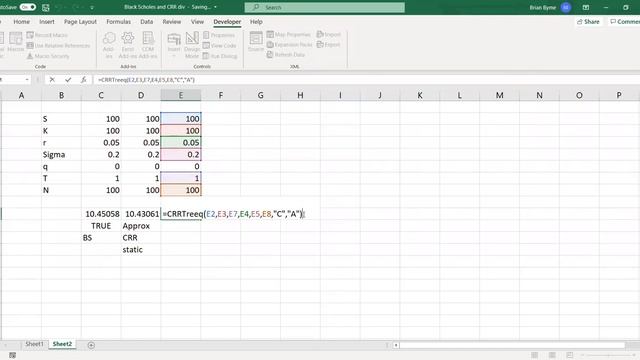Click inside the formula bar text
640x360 pixels.
[x=146, y=80]
